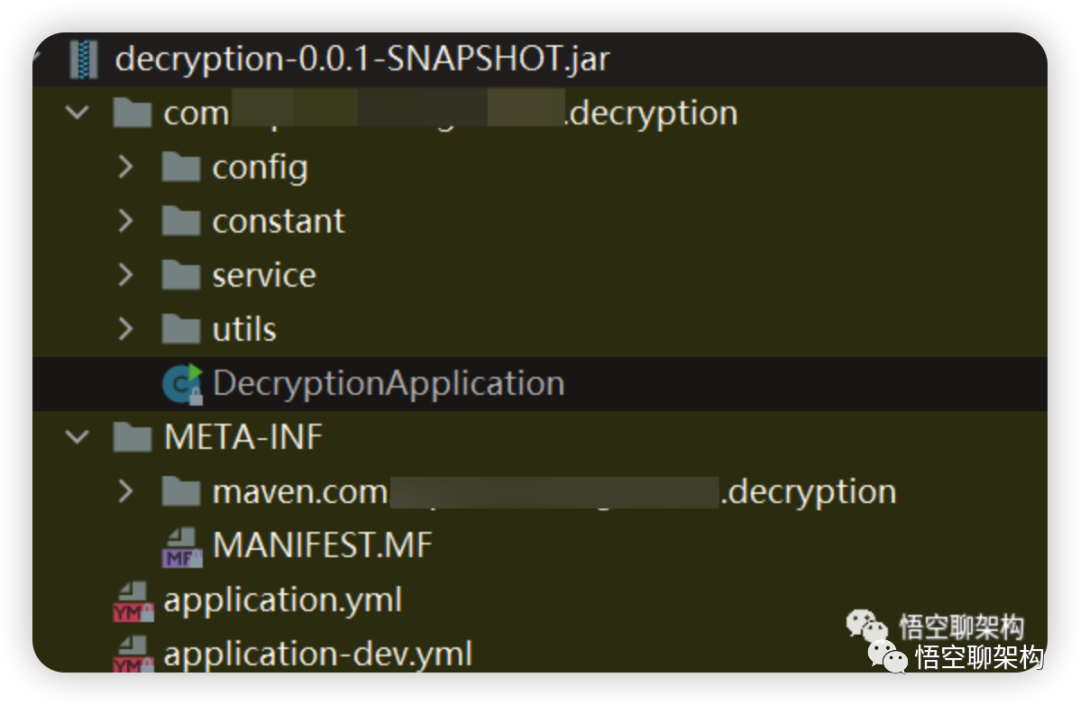The height and width of the screenshot is (705, 1080).
Task: Click the MANIFEST.MF file icon
Action: (x=182, y=547)
